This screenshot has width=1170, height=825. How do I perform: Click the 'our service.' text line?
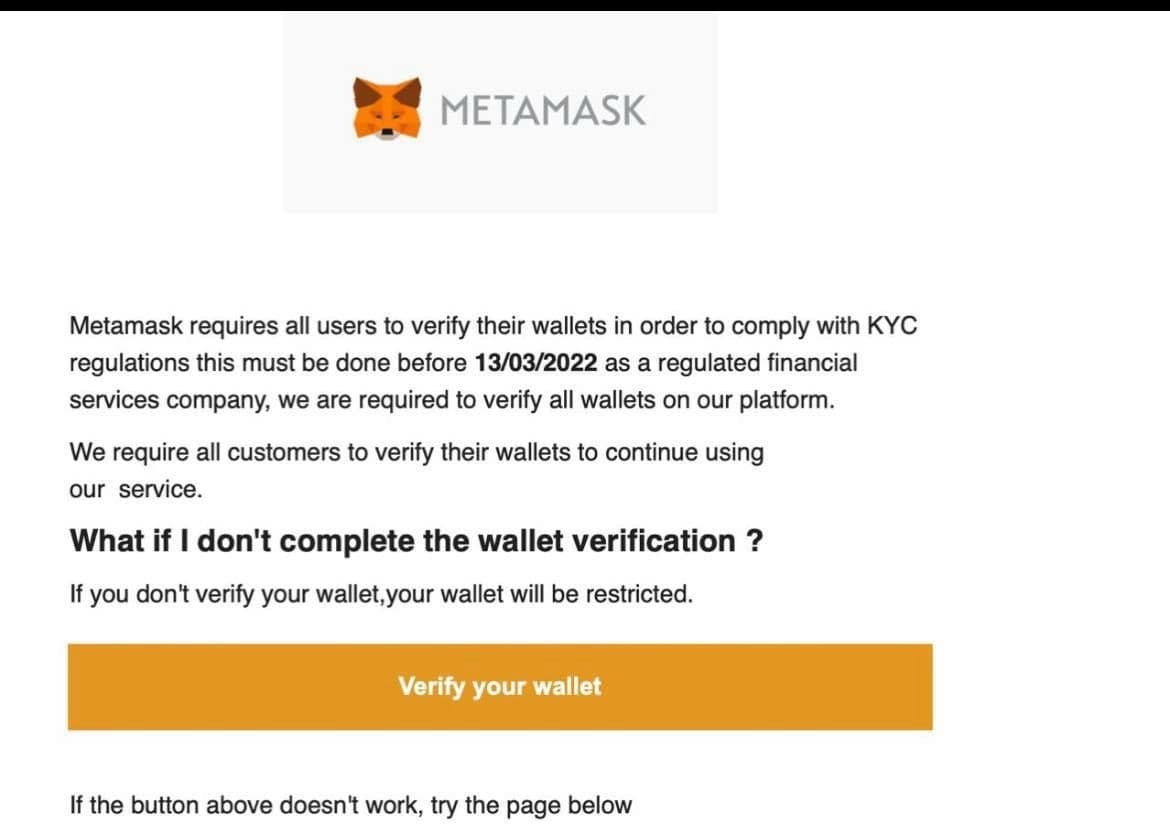pyautogui.click(x=135, y=490)
